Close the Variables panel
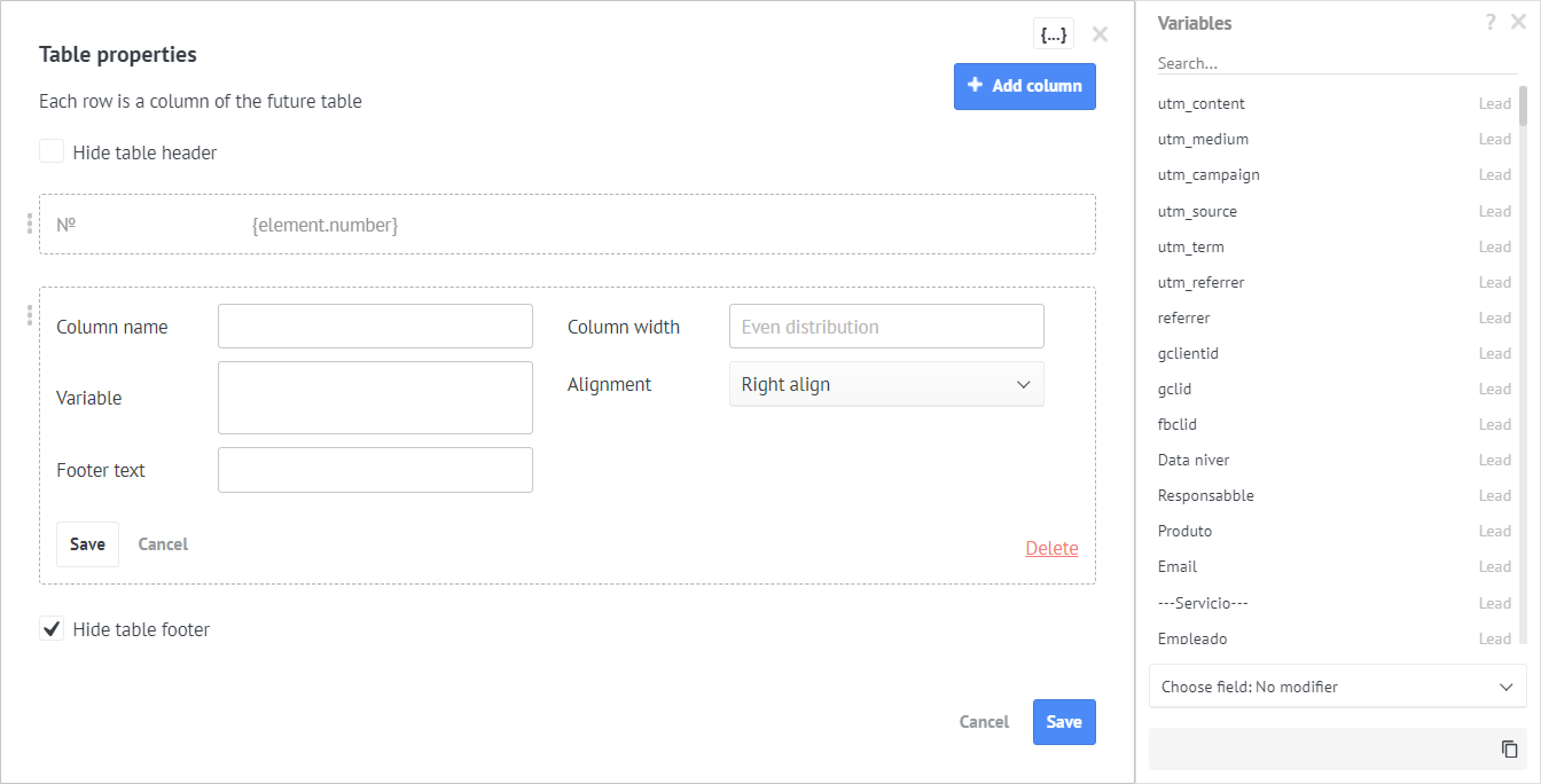Image resolution: width=1541 pixels, height=784 pixels. [1518, 23]
